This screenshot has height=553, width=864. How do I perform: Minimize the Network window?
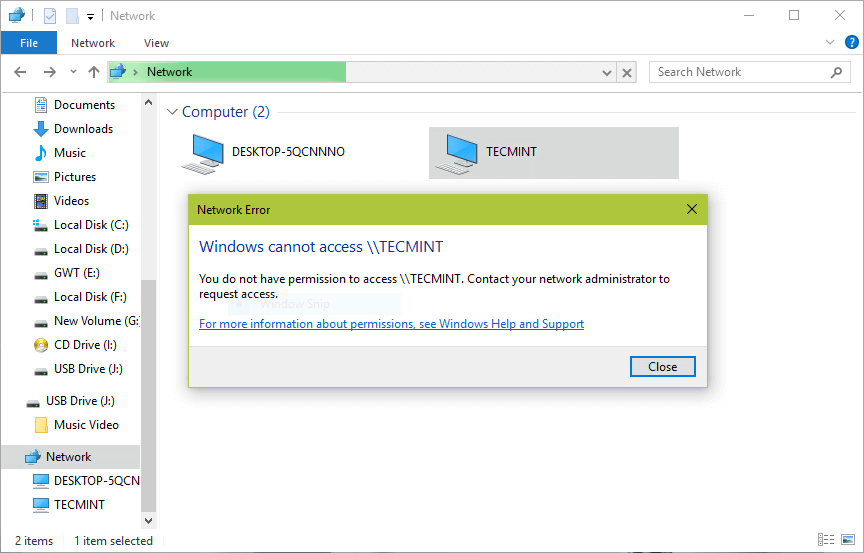[748, 15]
